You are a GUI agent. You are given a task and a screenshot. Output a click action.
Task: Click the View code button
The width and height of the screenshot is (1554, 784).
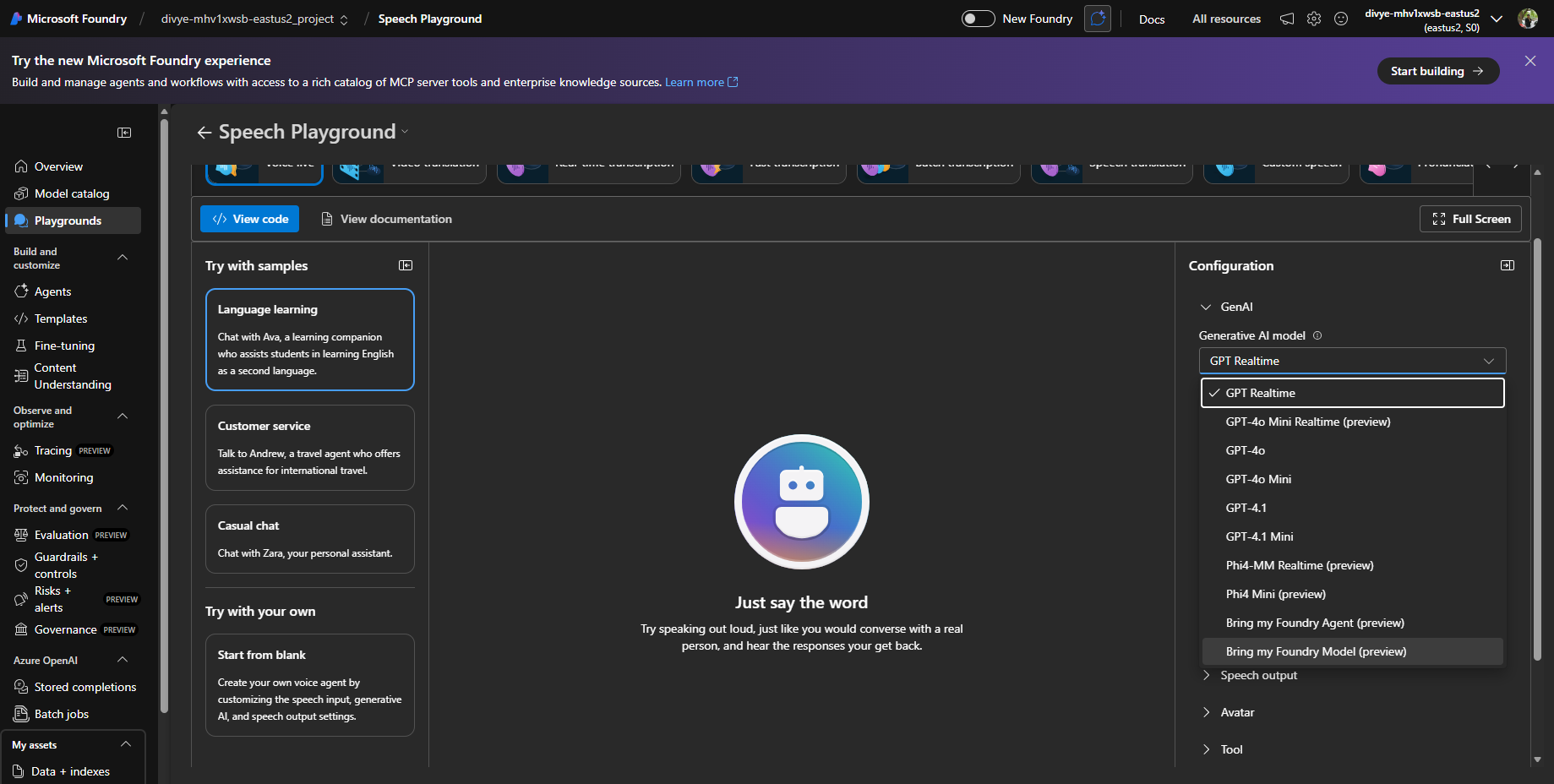[249, 219]
